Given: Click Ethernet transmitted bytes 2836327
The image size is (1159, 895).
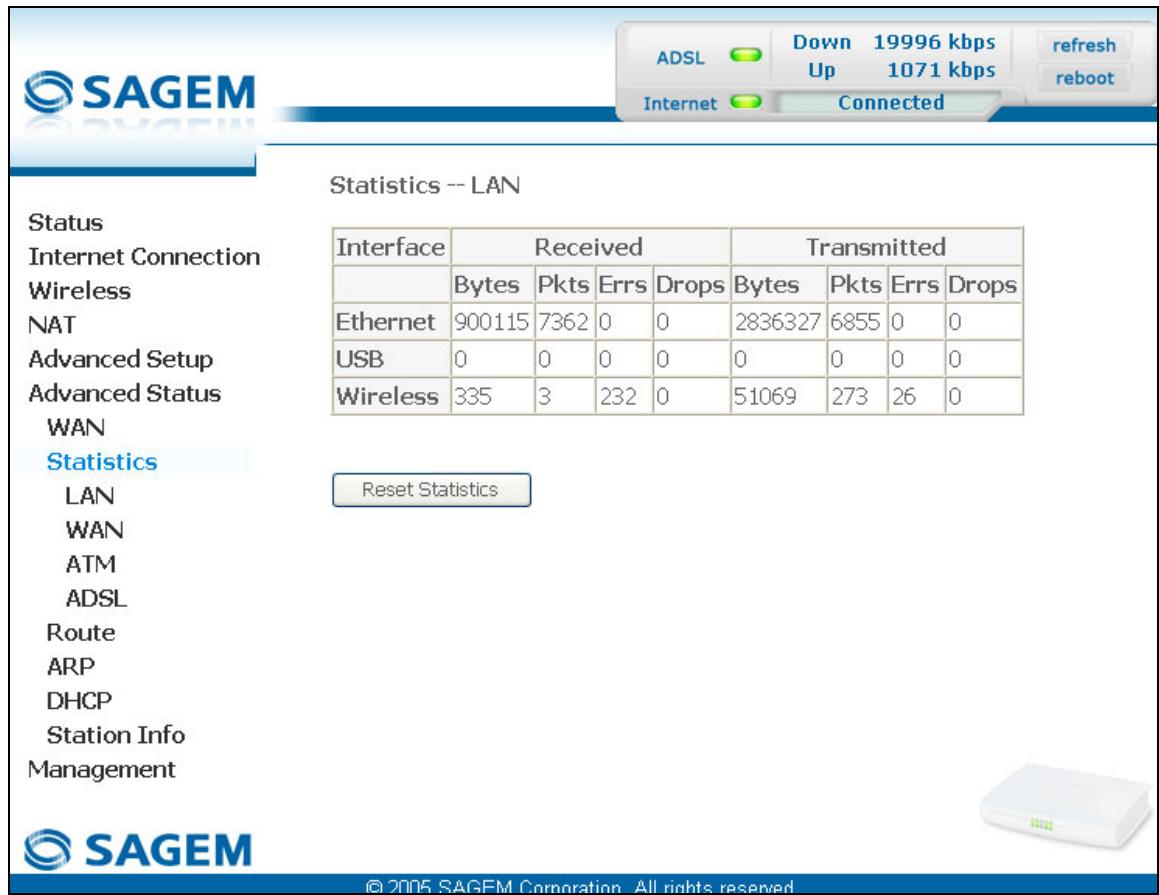Looking at the screenshot, I should coord(777,322).
